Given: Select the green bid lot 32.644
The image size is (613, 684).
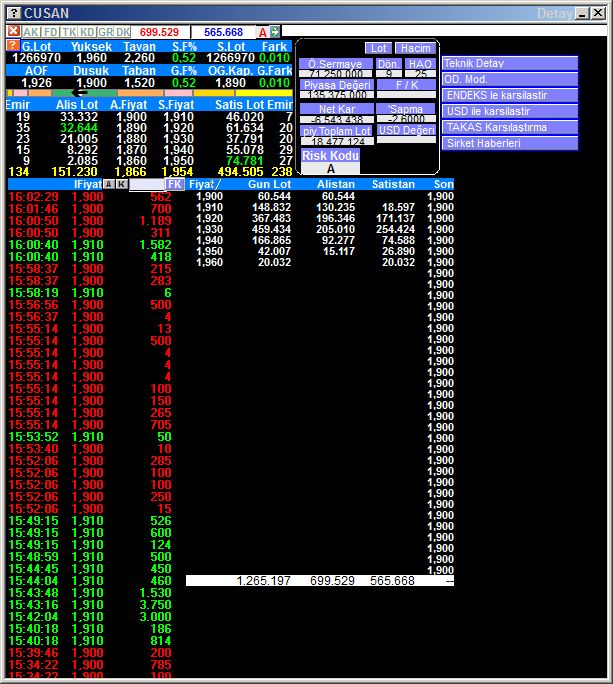Looking at the screenshot, I should (79, 128).
